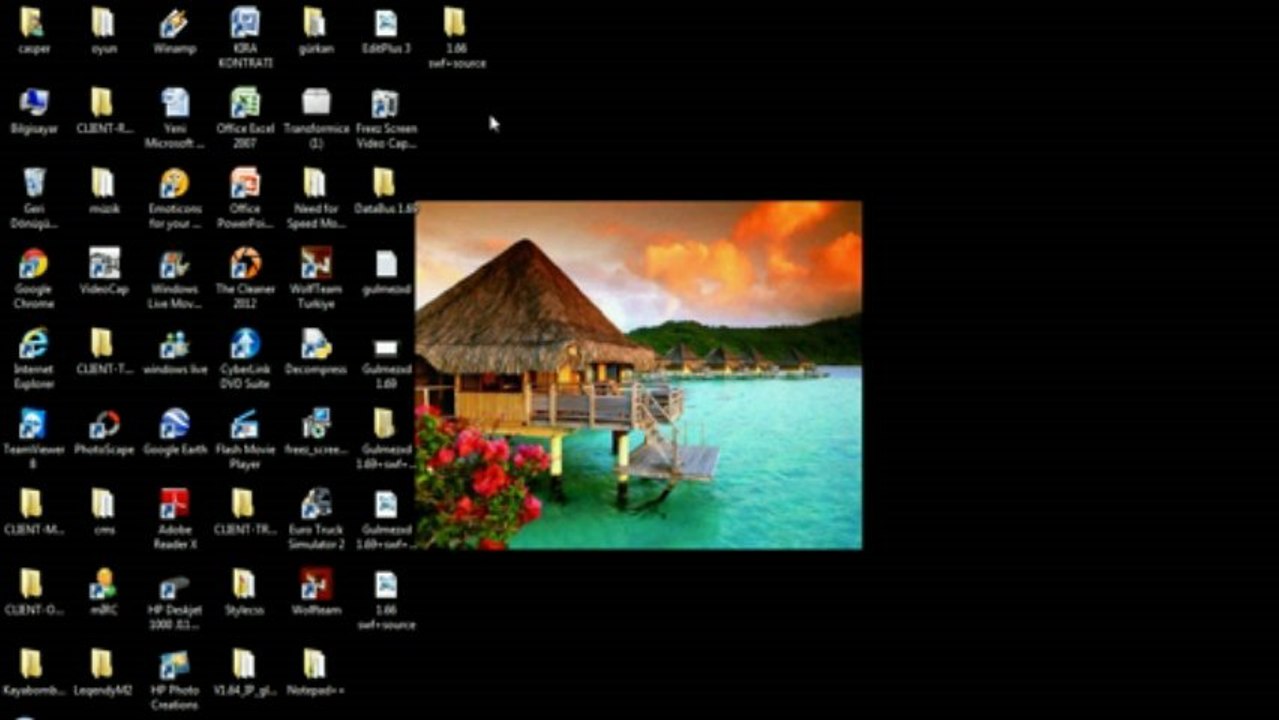1279x720 pixels.
Task: Open the Geri Dönüşüm recycle bin
Action: (x=33, y=182)
